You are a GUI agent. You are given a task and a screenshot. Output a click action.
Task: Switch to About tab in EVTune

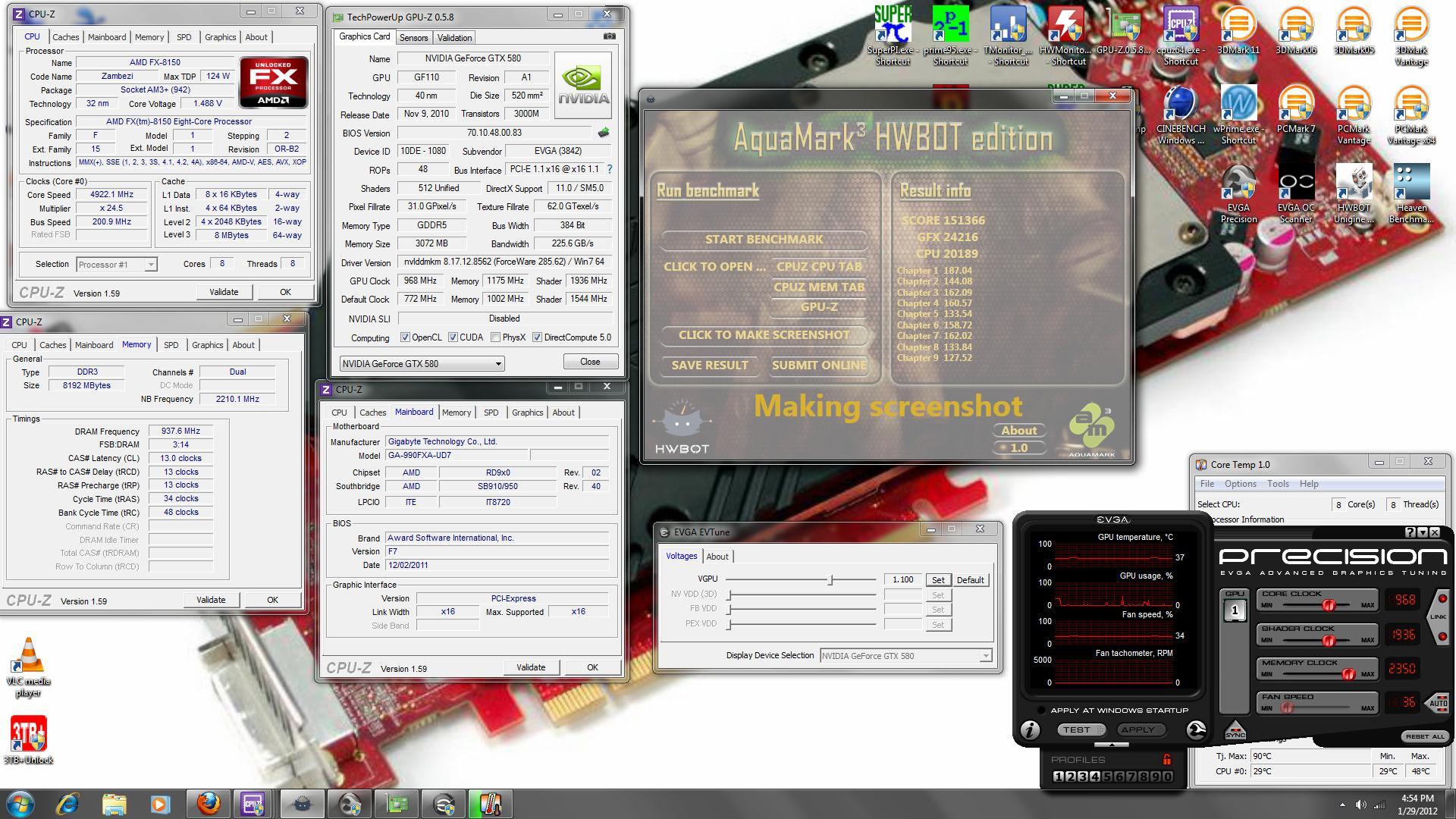pos(717,557)
